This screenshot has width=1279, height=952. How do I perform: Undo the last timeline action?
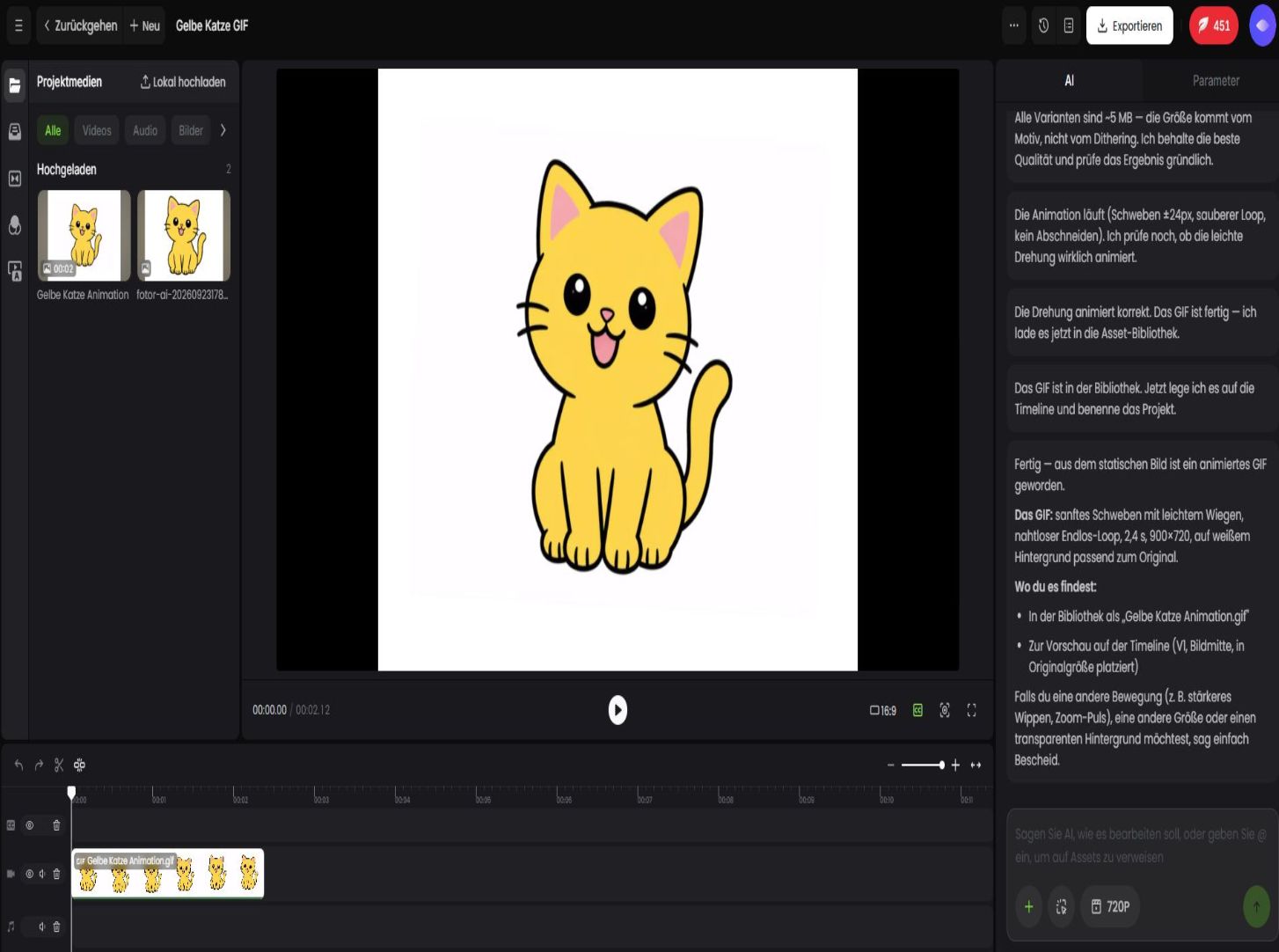coord(18,765)
